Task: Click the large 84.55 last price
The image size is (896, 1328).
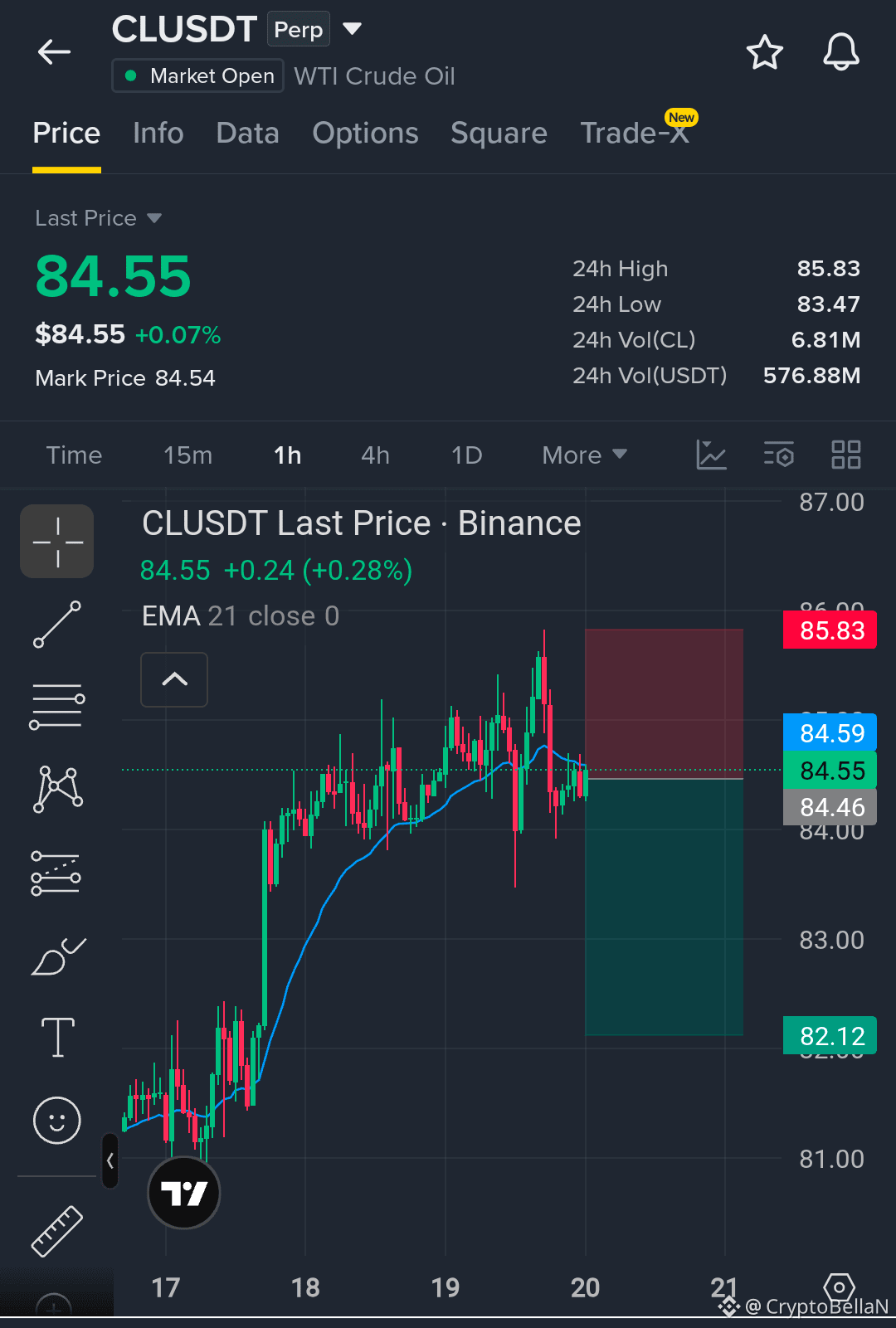Action: (113, 276)
